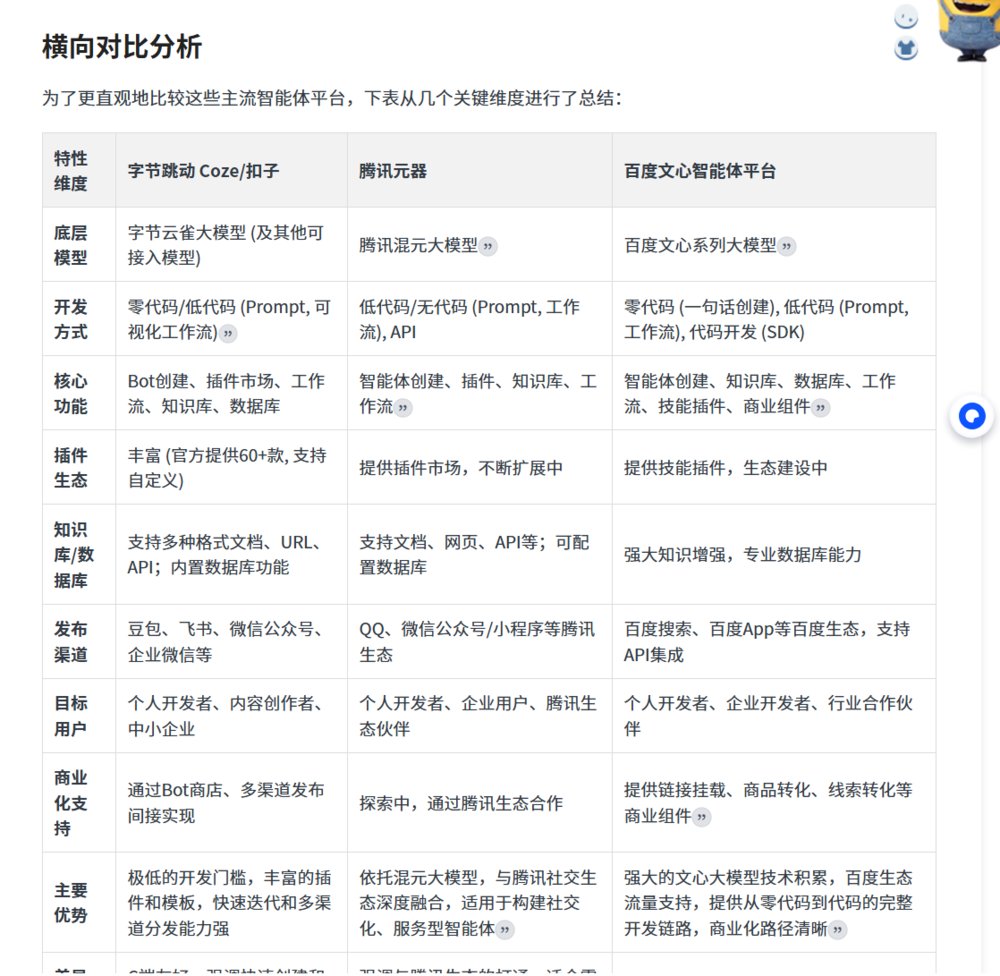Click the 字节跳动 Coze/扣子 column header
This screenshot has height=976, width=1000.
pos(203,171)
